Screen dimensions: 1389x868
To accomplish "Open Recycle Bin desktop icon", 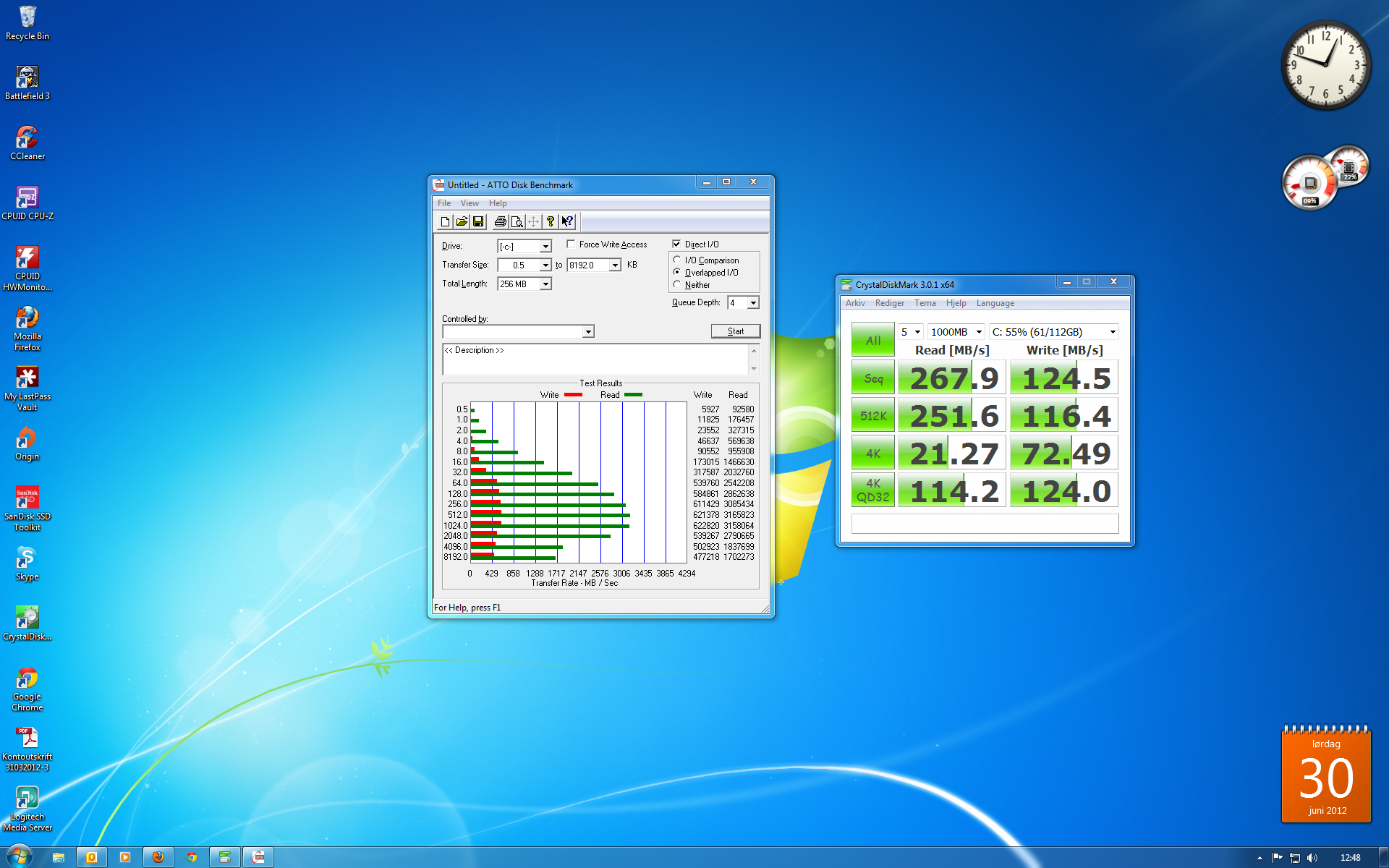I will point(27,22).
